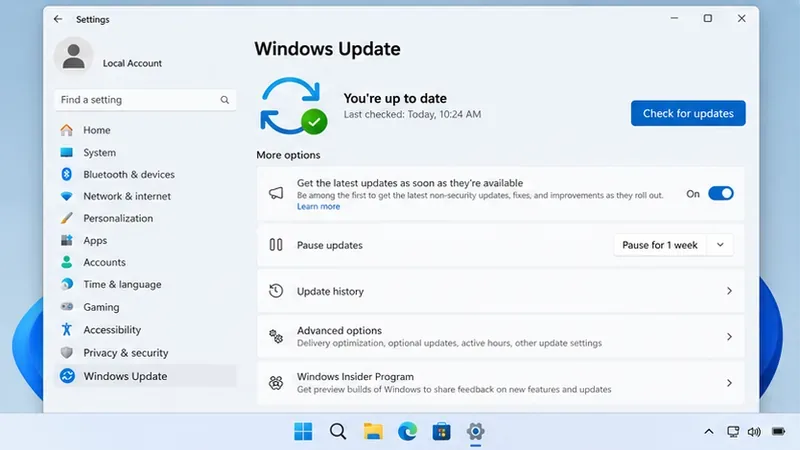This screenshot has width=800, height=450.
Task: Click the Home house icon in sidebar
Action: pos(66,130)
